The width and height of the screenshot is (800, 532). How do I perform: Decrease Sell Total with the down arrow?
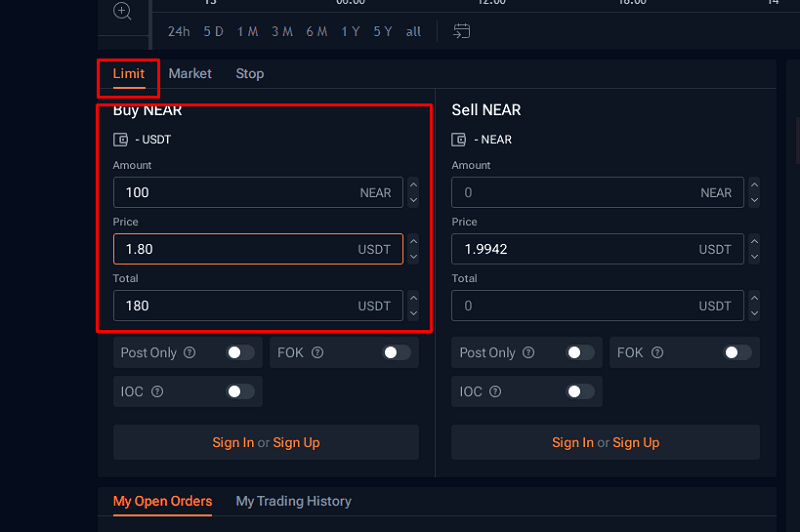755,313
